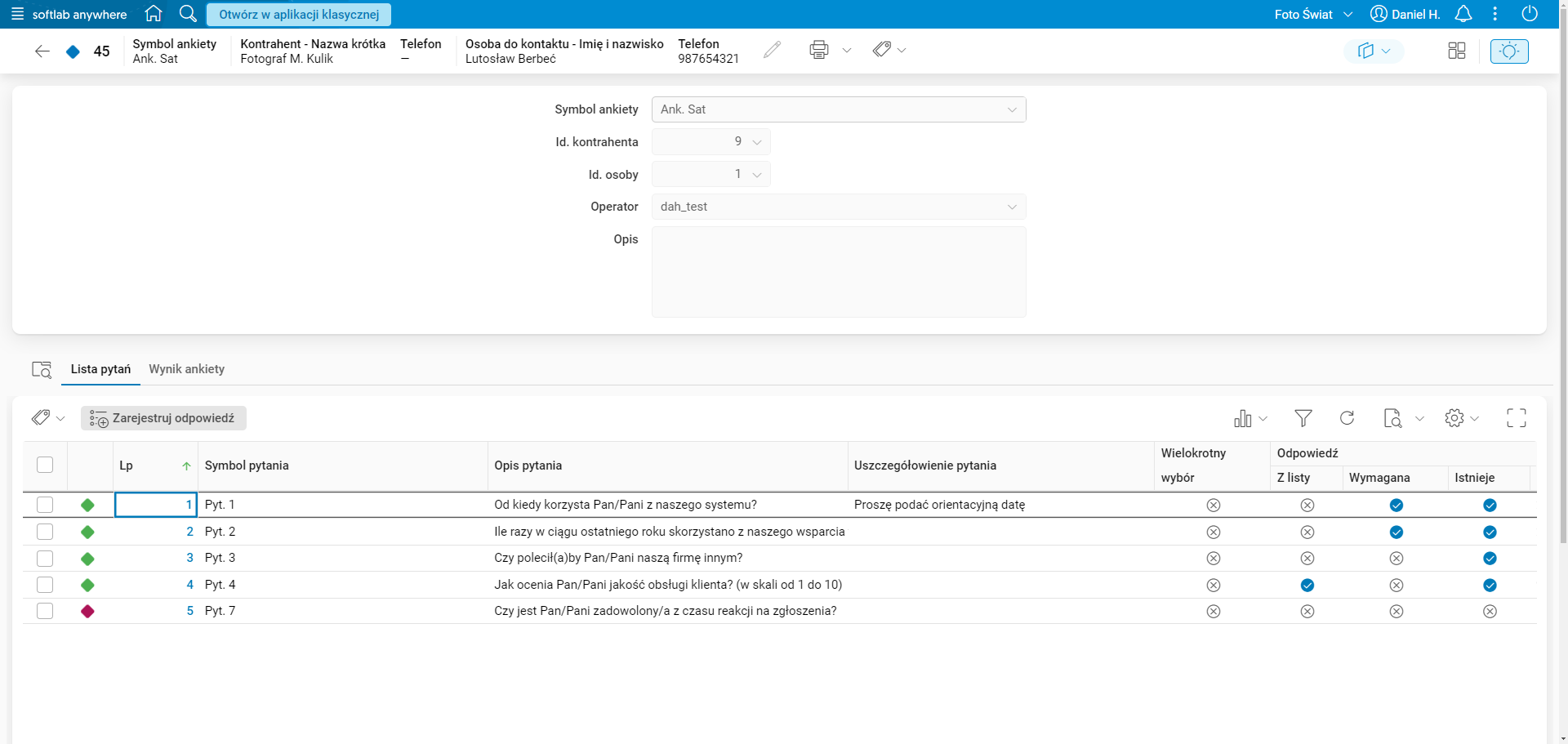Image resolution: width=1568 pixels, height=744 pixels.
Task: Expand the grid settings chevron
Action: pyautogui.click(x=1475, y=419)
